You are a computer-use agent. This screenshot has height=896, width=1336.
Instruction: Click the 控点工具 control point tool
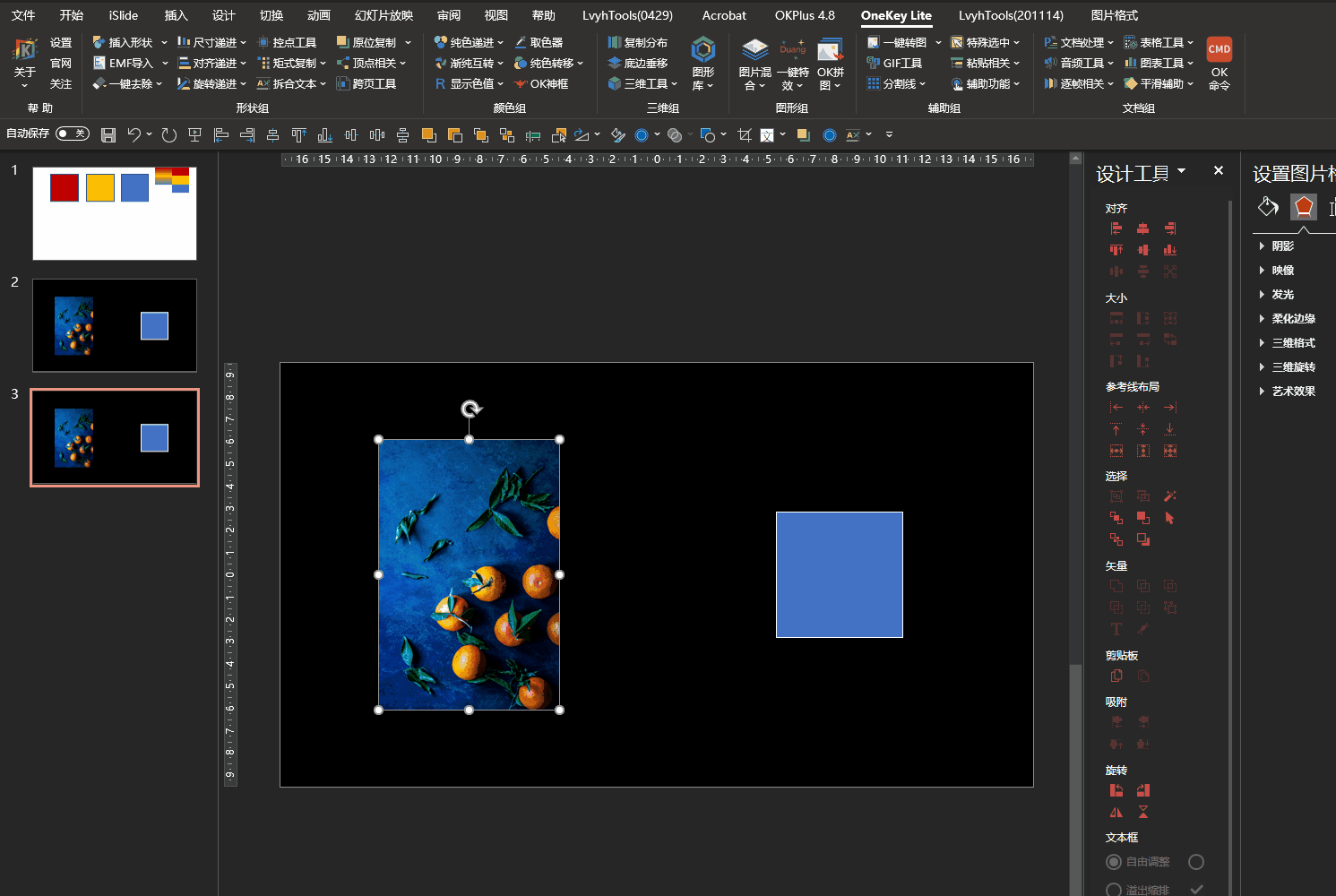(287, 42)
